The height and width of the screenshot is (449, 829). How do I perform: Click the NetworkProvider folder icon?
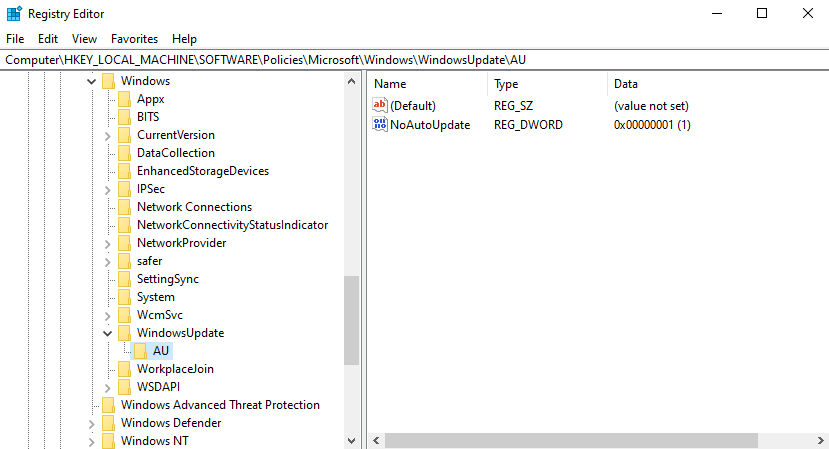[124, 243]
